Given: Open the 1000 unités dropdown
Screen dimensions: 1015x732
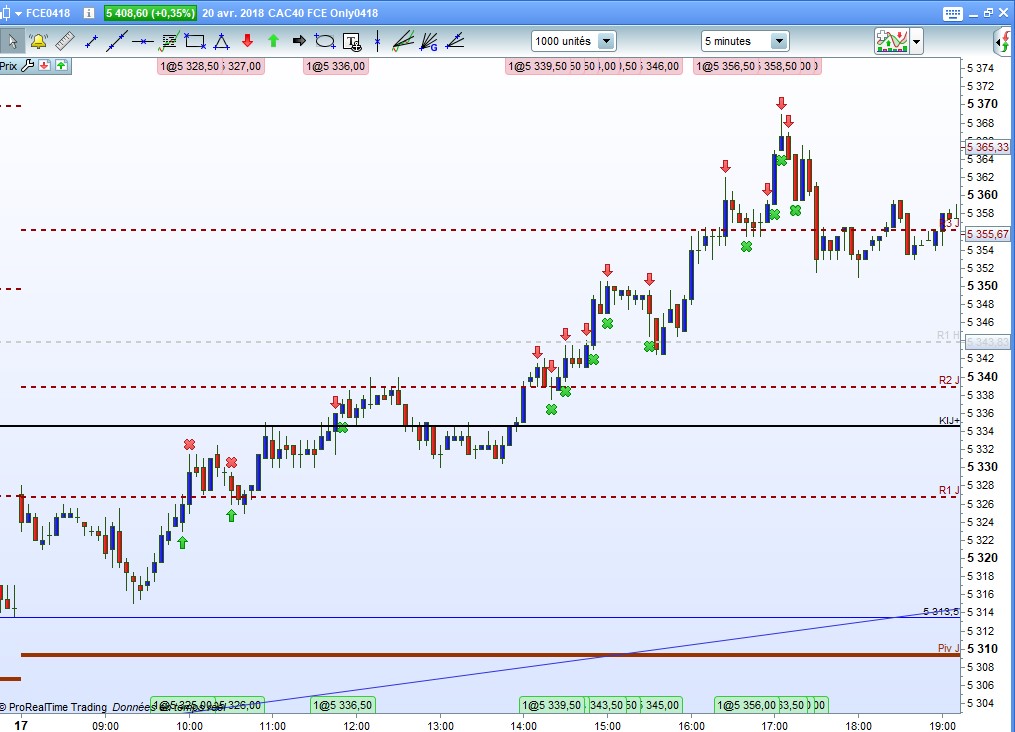Looking at the screenshot, I should point(573,41).
